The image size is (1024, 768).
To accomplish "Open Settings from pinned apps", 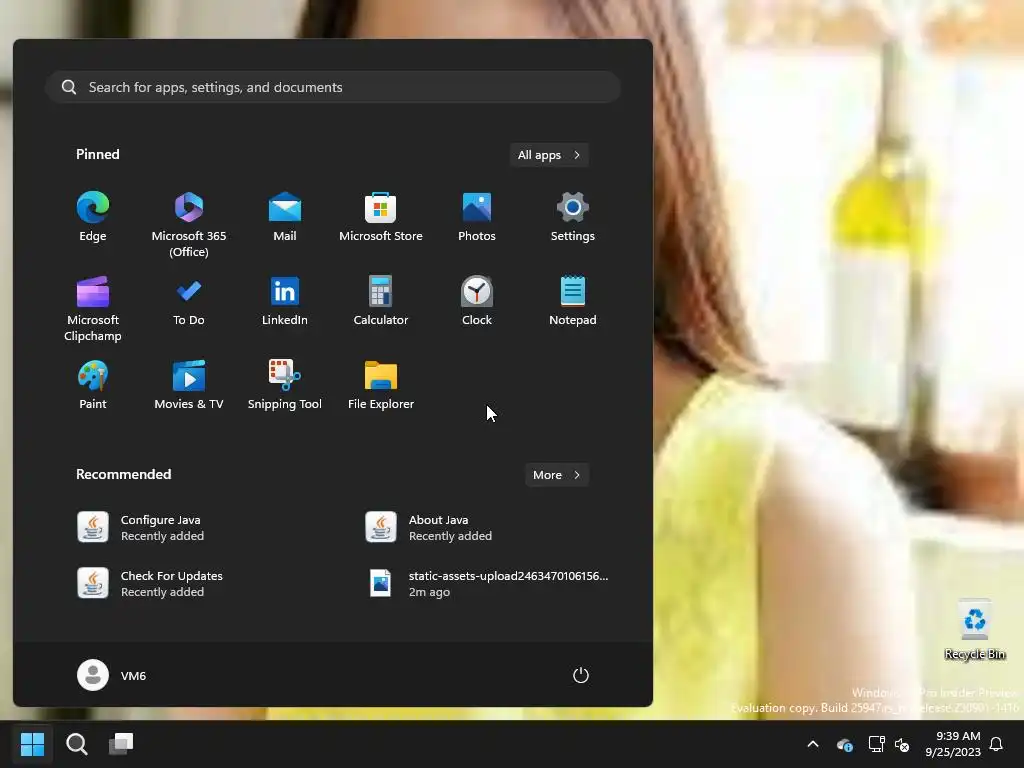I will (573, 217).
